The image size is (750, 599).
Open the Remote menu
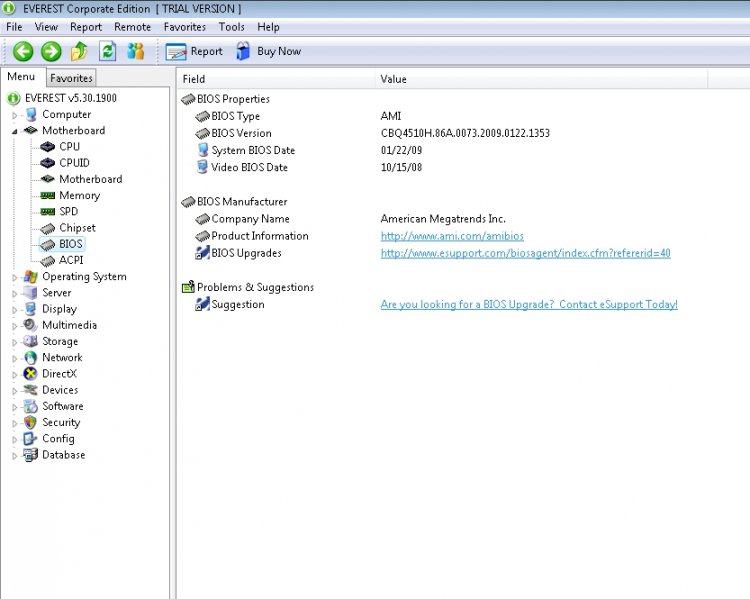pyautogui.click(x=132, y=27)
